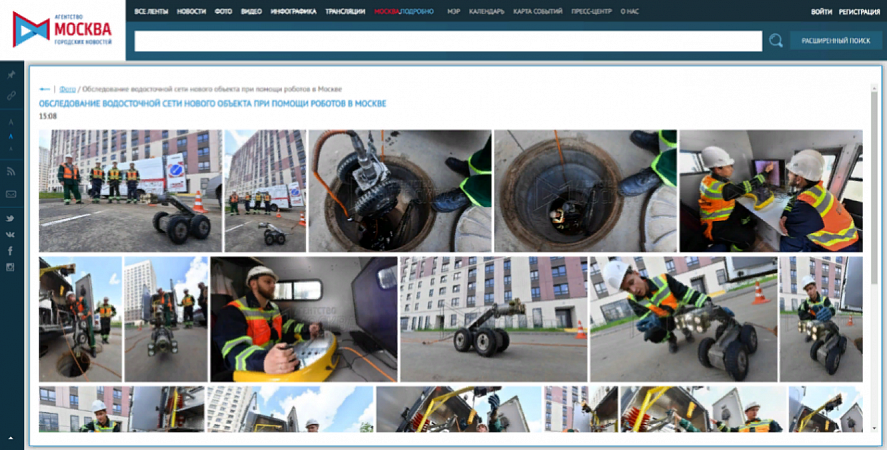Open the ВСЕ ЛЕНТЫ menu item
Viewport: 887px width, 450px height.
(151, 11)
